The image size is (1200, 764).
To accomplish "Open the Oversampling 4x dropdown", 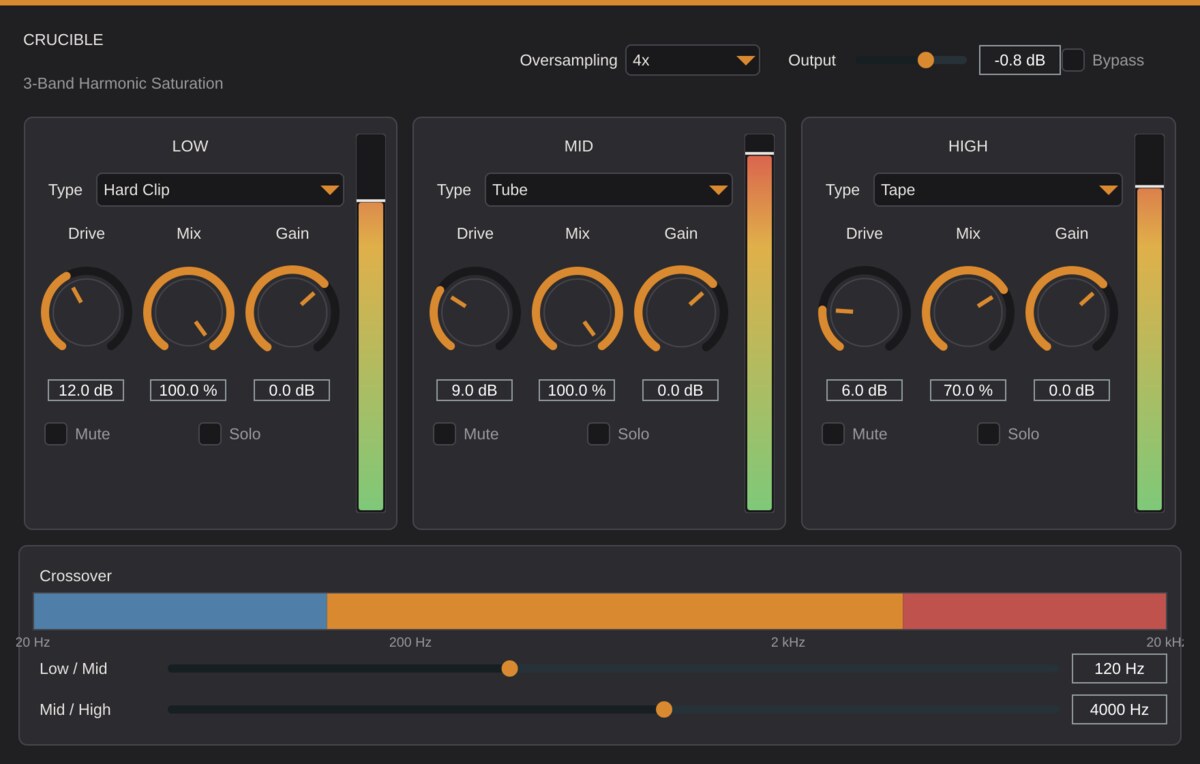I will [693, 60].
